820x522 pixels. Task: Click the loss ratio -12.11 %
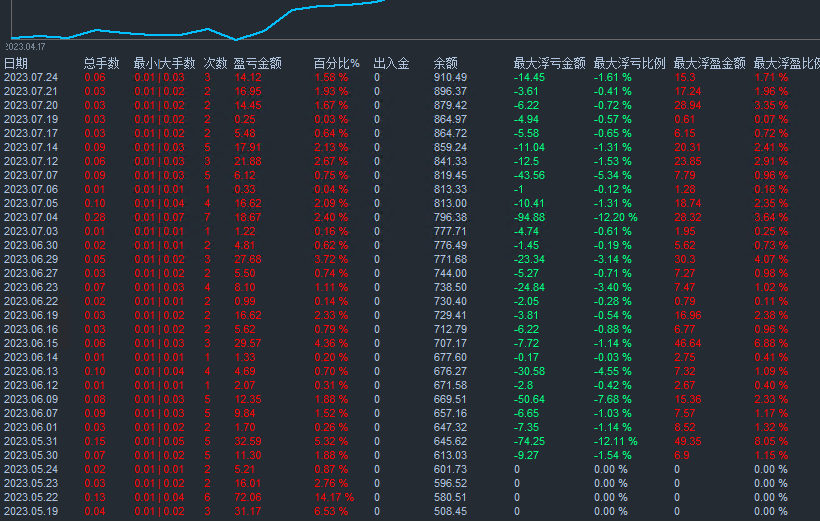click(616, 441)
